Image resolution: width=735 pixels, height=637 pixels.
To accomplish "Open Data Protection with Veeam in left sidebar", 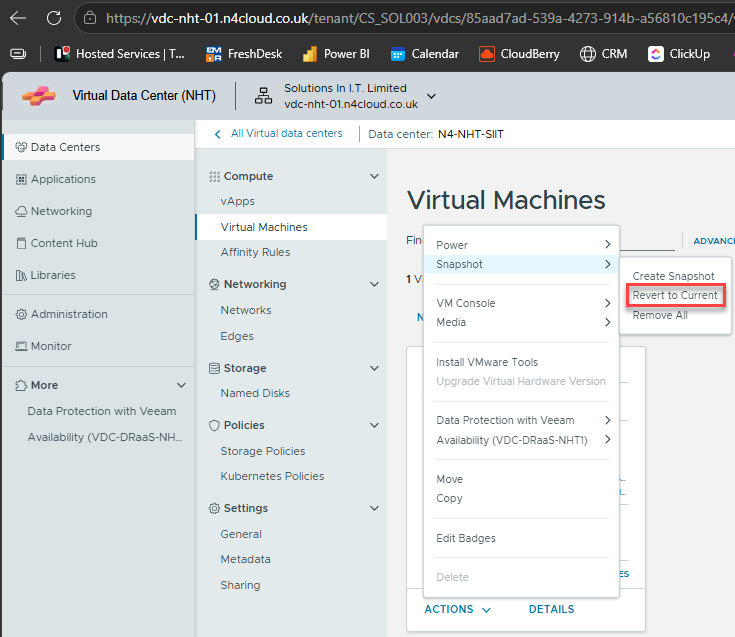I will [x=102, y=411].
